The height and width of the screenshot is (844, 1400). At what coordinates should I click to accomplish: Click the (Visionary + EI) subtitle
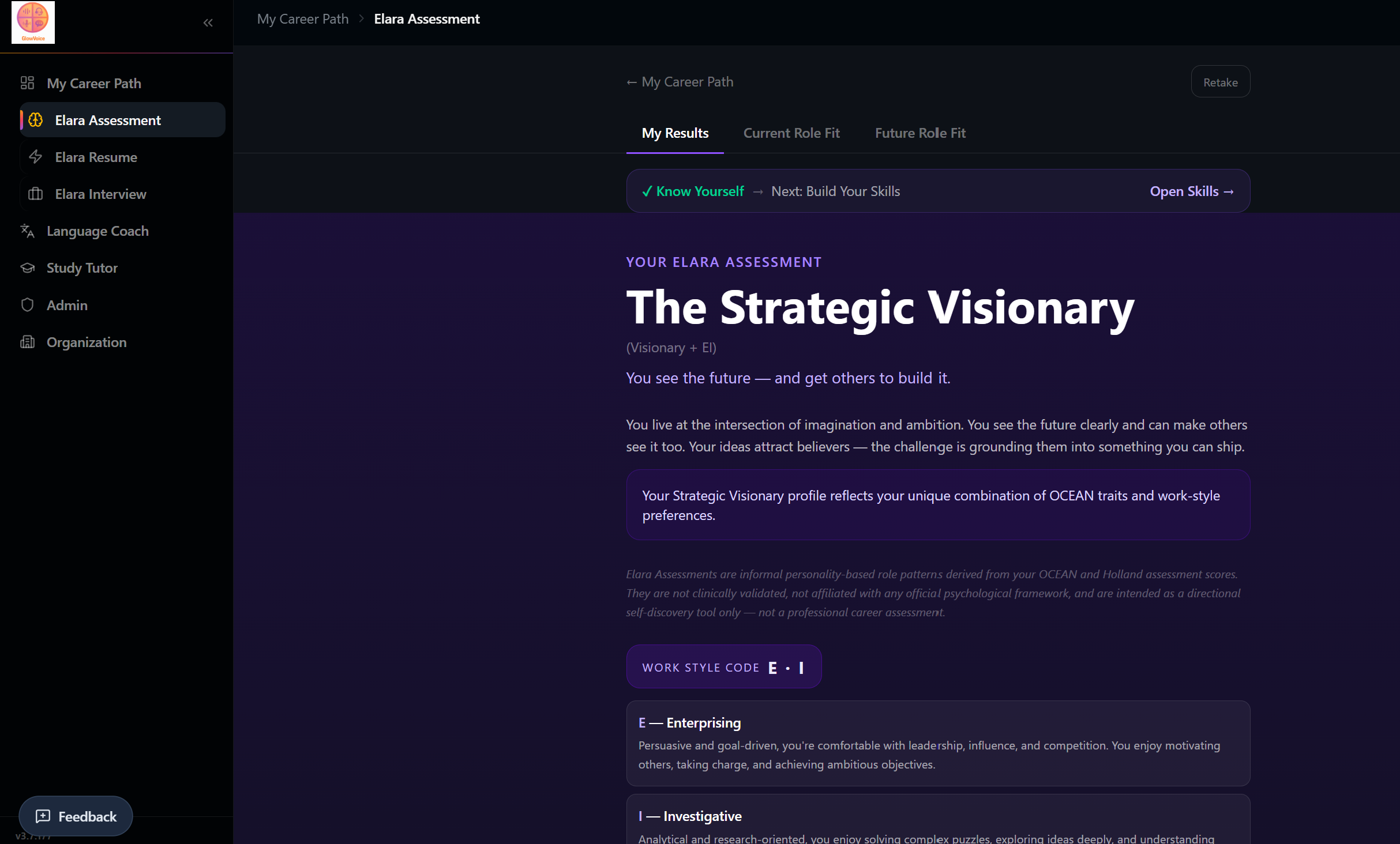(x=671, y=348)
